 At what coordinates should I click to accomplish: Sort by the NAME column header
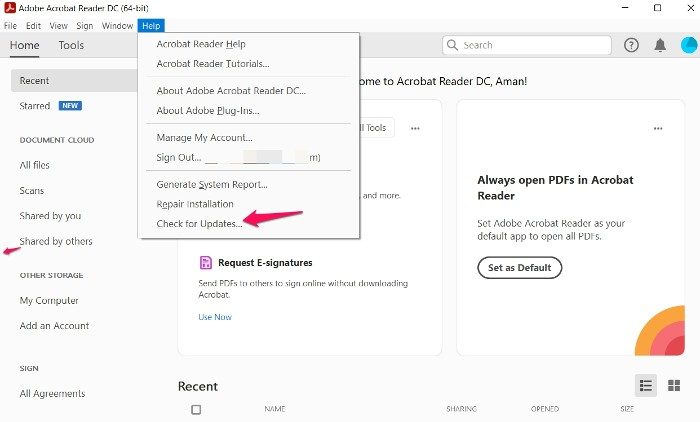point(275,409)
